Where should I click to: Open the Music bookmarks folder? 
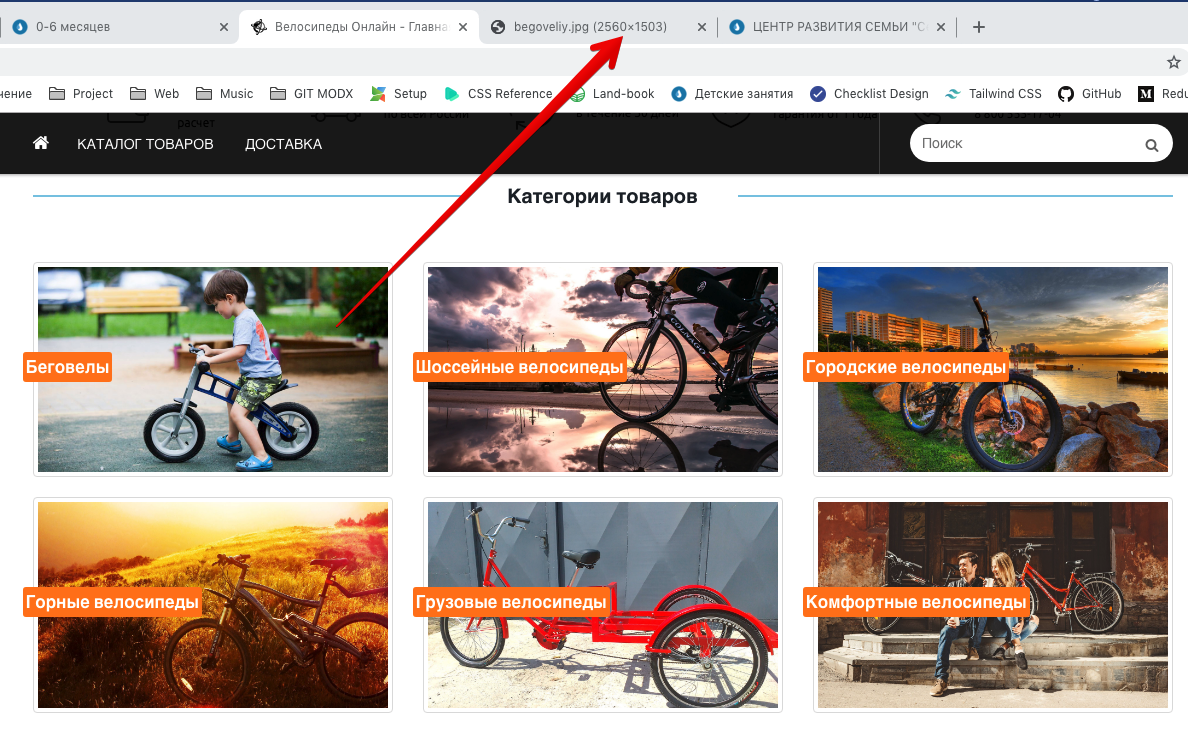[225, 94]
